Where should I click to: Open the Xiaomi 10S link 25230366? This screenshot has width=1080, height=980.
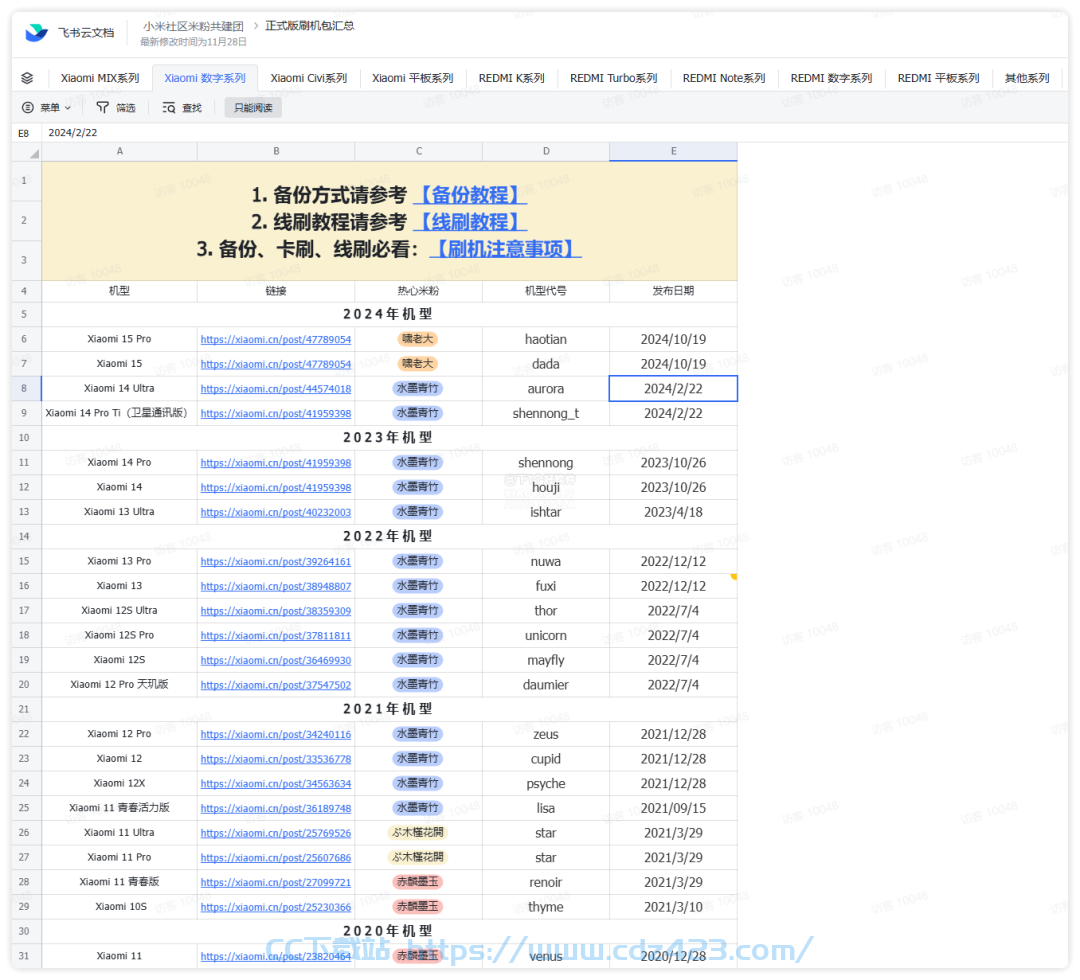pyautogui.click(x=276, y=908)
